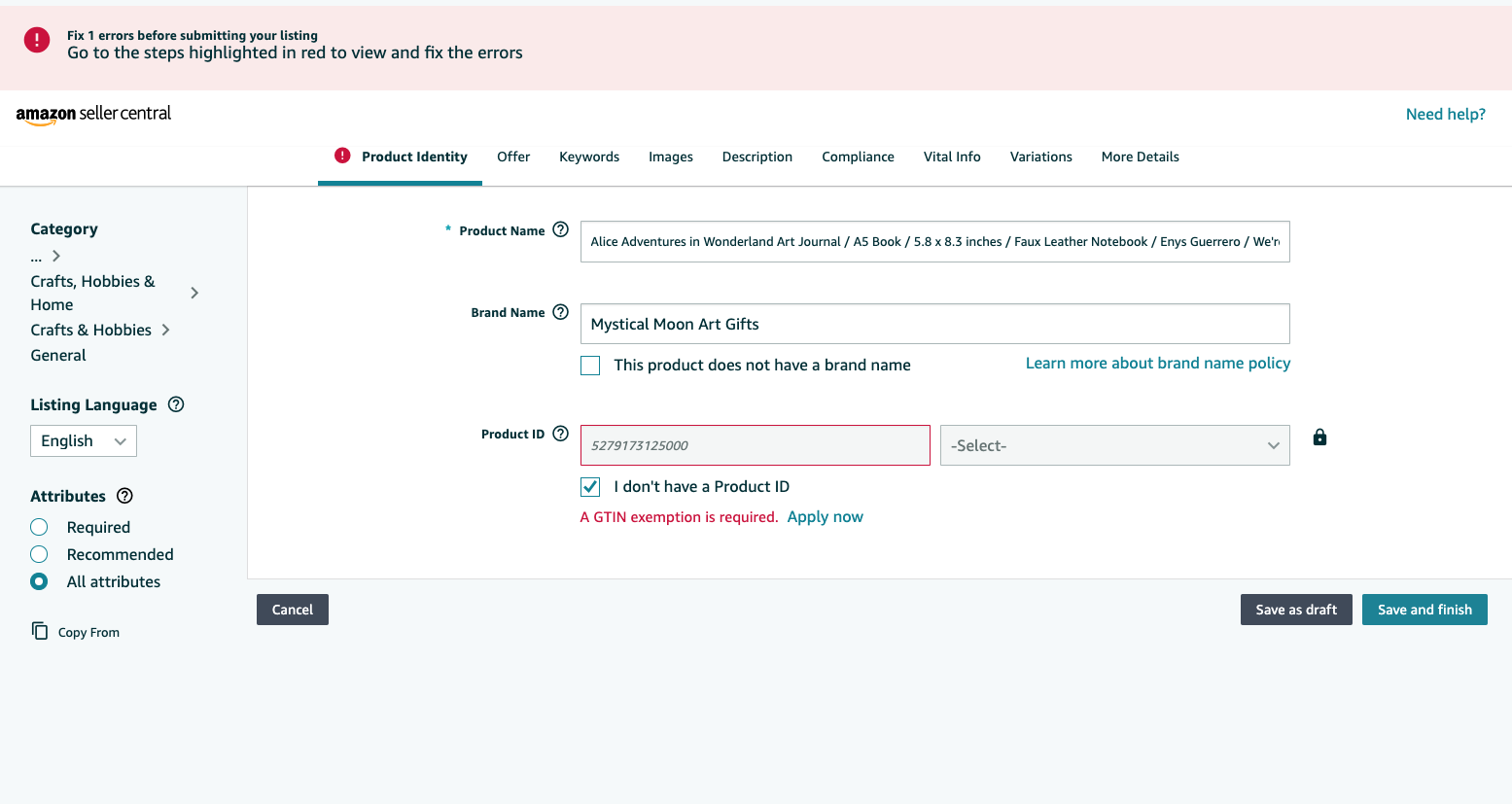
Task: Click the General category text
Action: tap(58, 355)
